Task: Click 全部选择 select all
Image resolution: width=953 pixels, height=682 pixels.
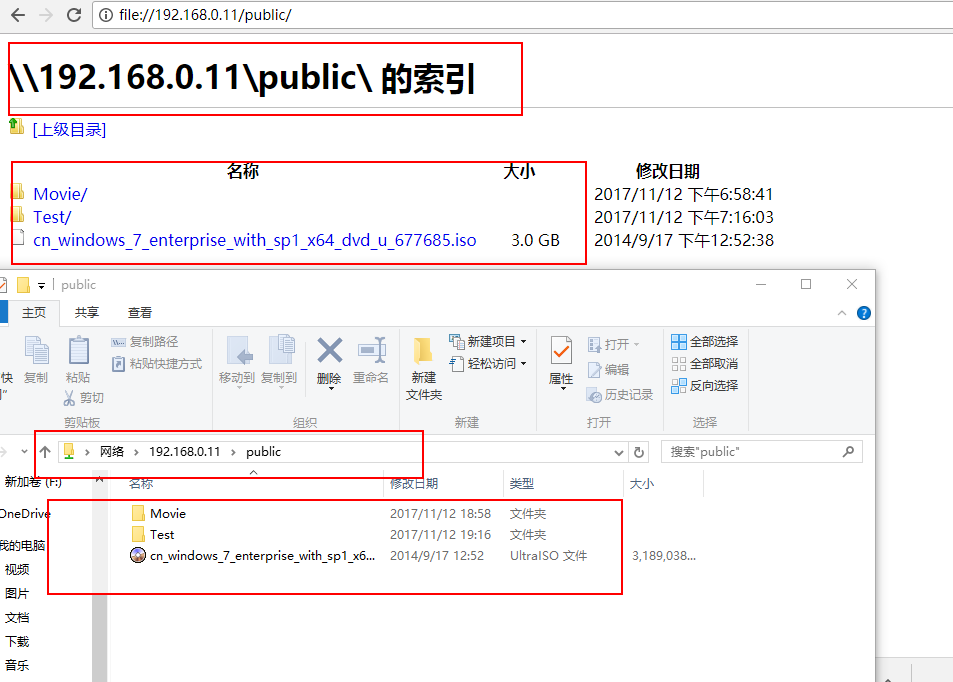Action: pyautogui.click(x=705, y=342)
